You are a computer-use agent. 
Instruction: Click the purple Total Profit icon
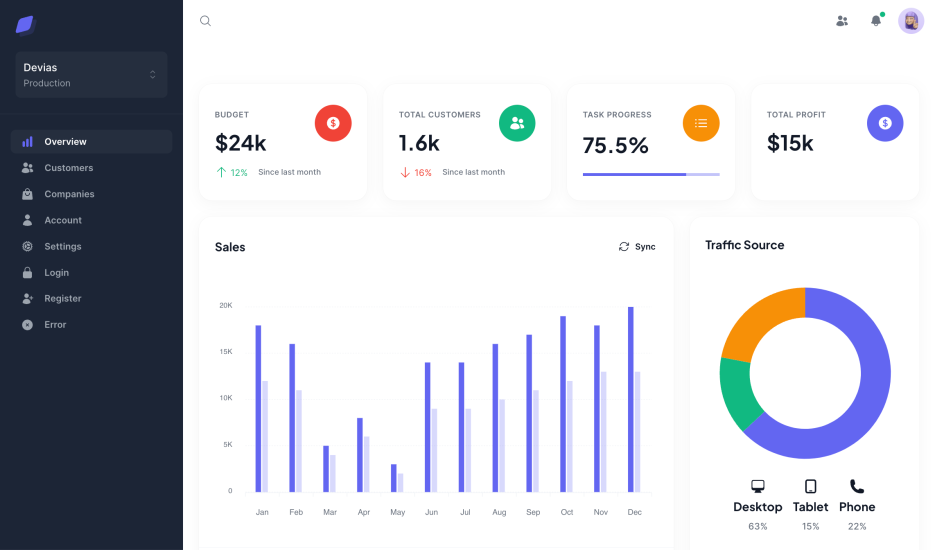pyautogui.click(x=885, y=123)
